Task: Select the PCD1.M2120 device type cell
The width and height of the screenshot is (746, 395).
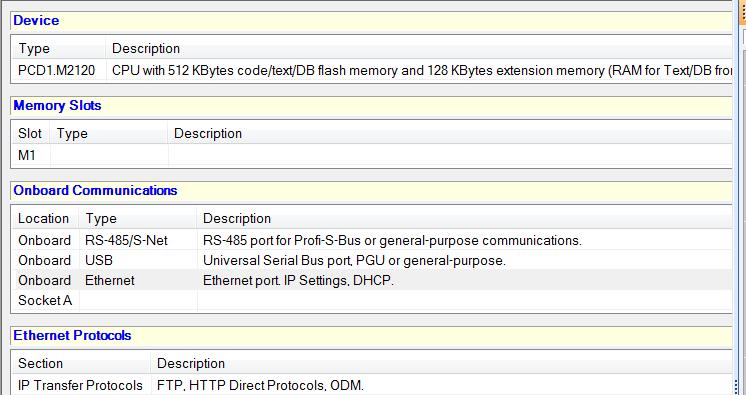Action: point(59,70)
